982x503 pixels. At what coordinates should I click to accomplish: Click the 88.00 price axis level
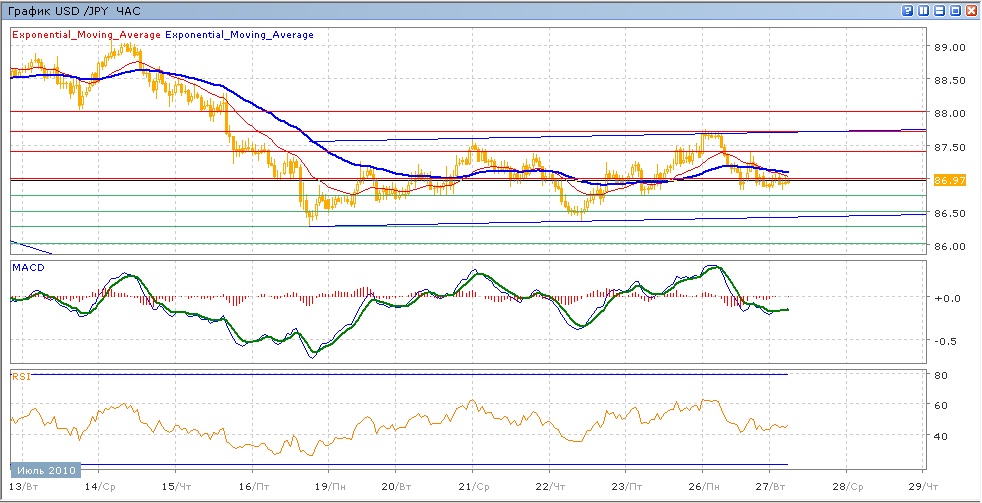click(949, 114)
